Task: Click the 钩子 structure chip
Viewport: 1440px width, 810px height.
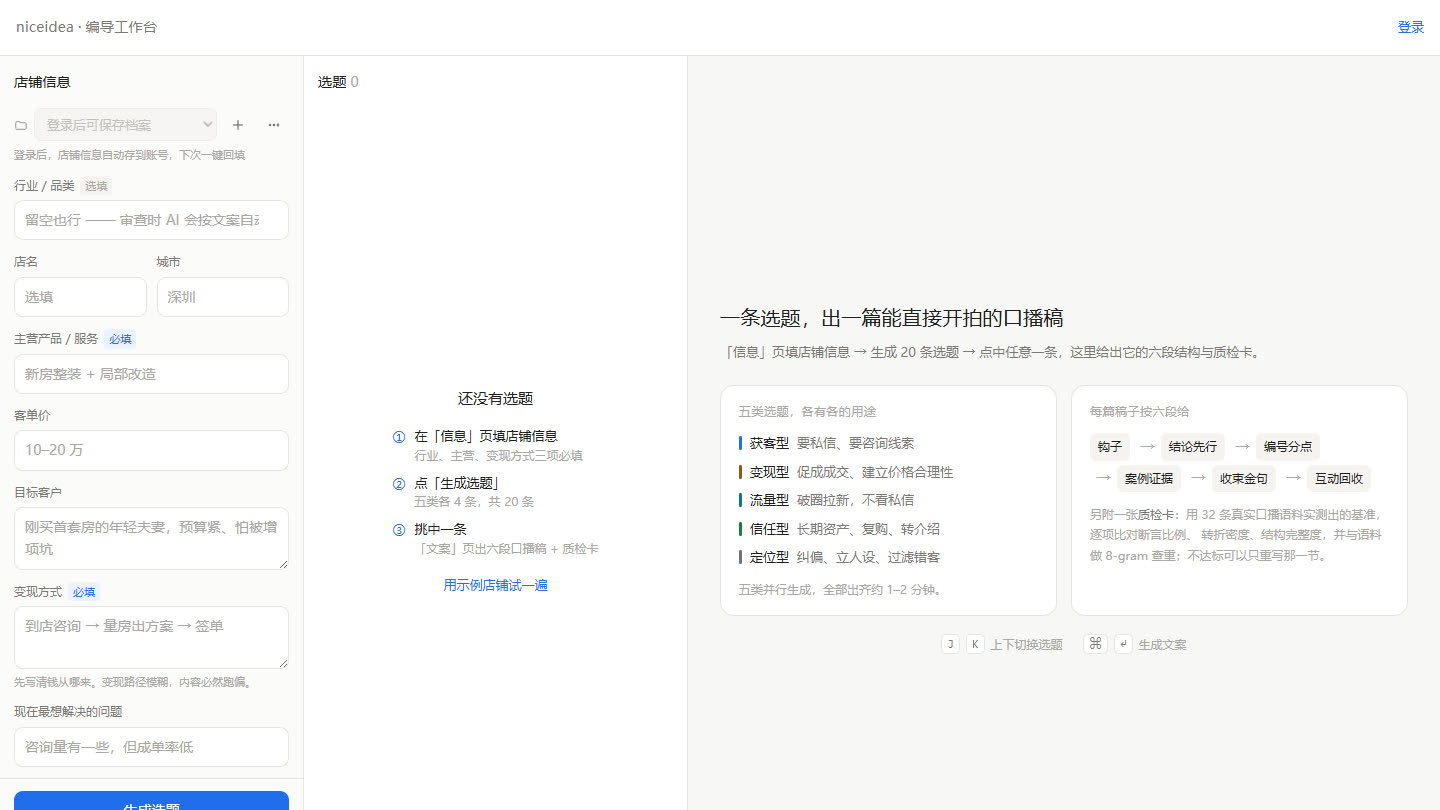Action: pyautogui.click(x=1110, y=447)
